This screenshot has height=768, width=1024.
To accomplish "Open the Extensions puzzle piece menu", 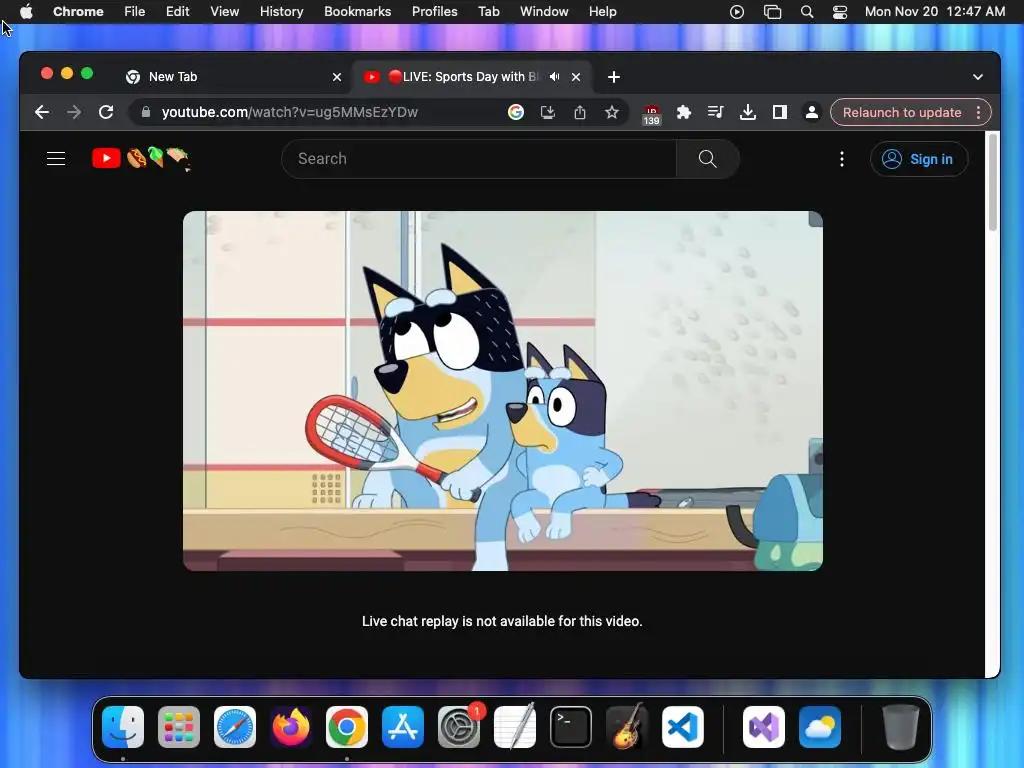I will pos(684,112).
